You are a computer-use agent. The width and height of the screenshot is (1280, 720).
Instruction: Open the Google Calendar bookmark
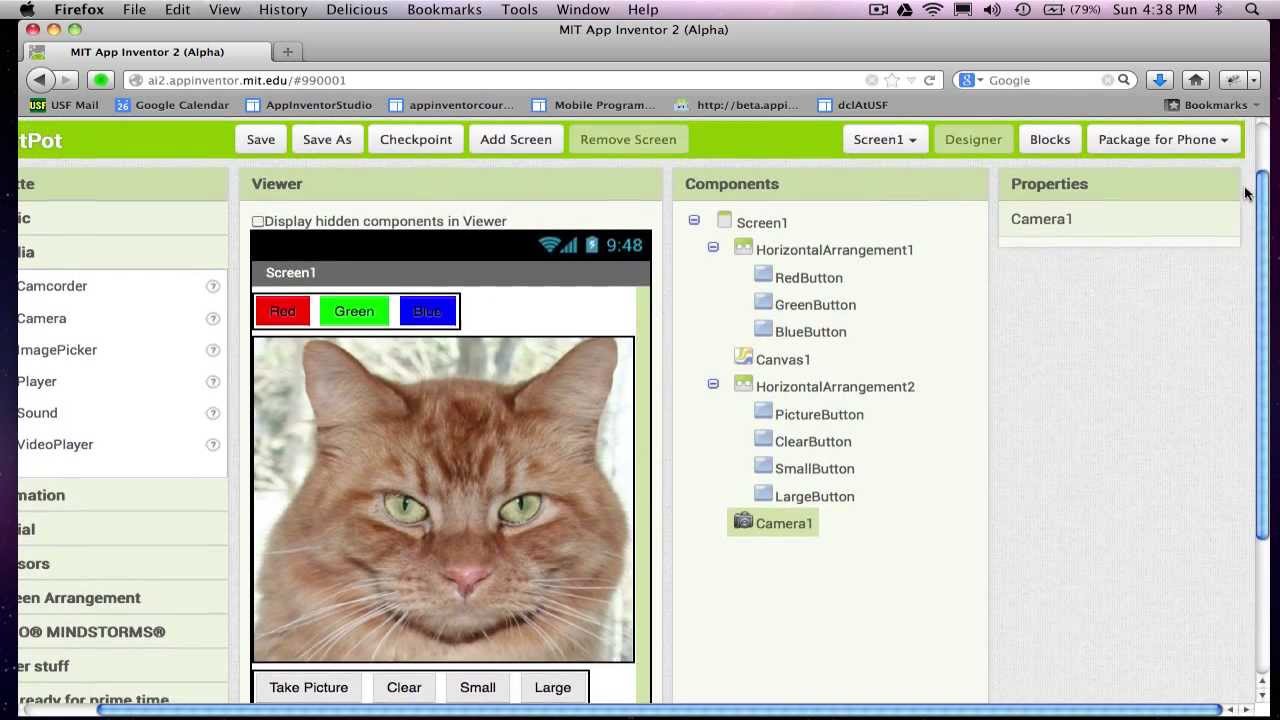point(172,105)
